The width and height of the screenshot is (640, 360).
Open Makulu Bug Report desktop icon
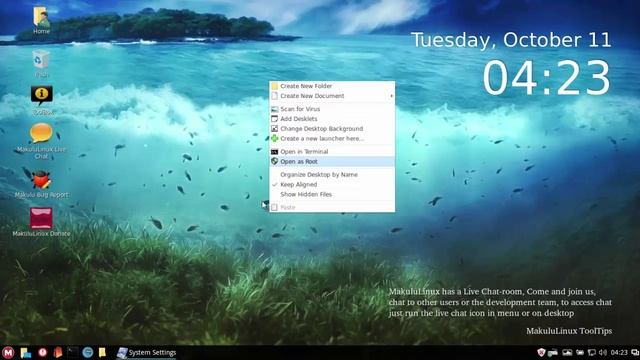(x=41, y=184)
